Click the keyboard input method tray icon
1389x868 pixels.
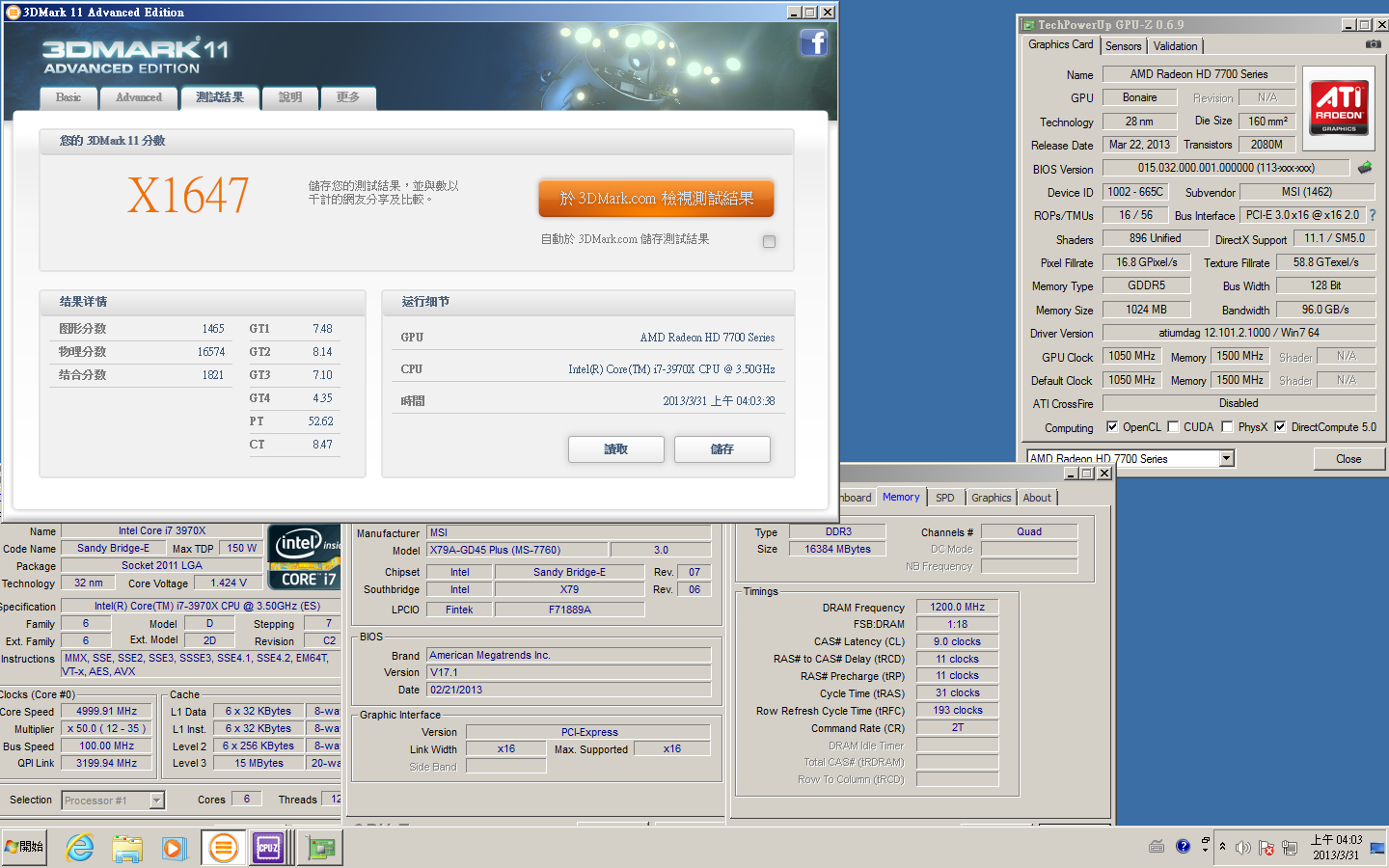[1157, 847]
